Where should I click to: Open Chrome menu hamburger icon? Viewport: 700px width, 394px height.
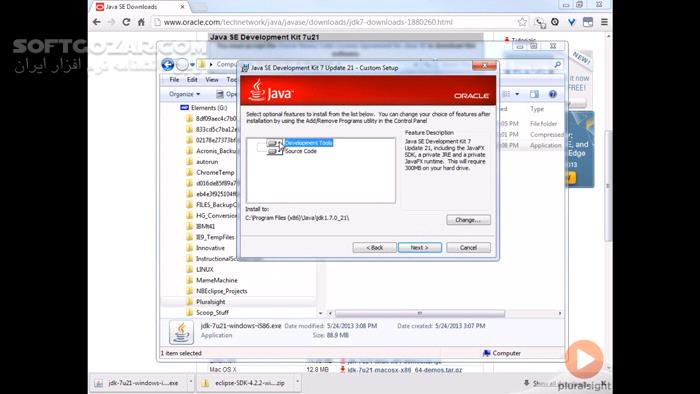tap(604, 22)
